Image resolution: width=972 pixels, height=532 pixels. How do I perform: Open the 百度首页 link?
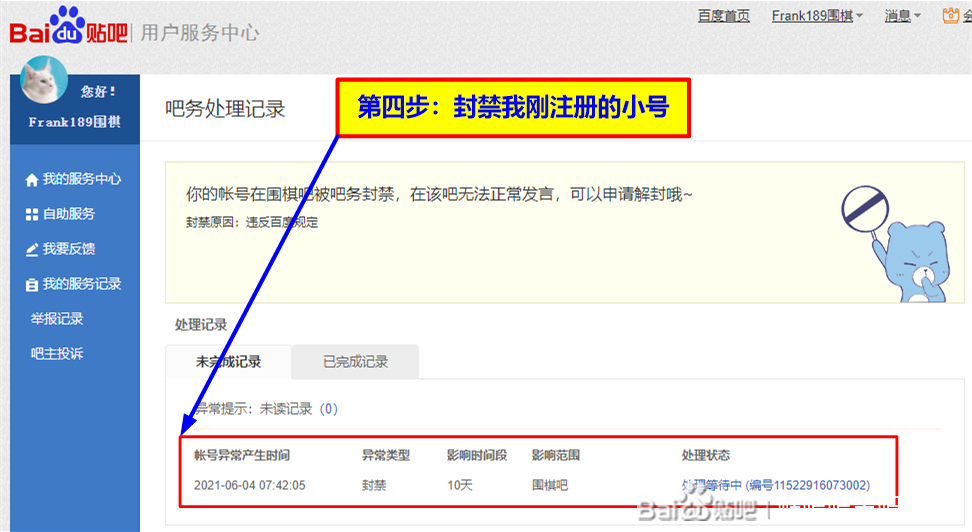click(723, 16)
